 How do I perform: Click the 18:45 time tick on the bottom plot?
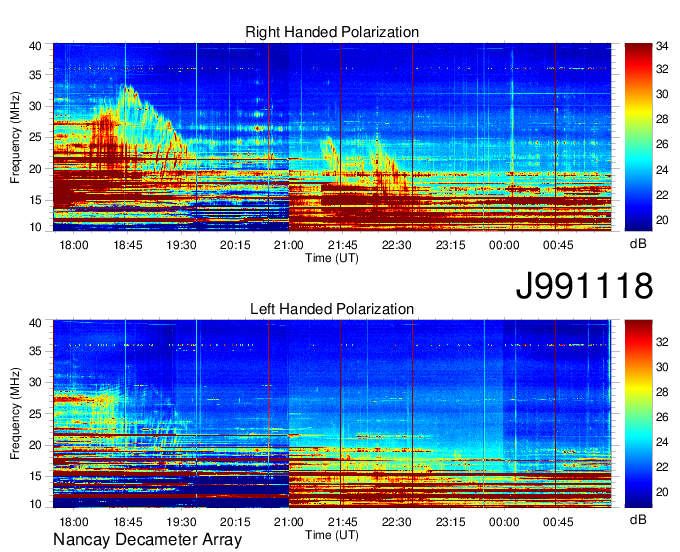(x=128, y=522)
